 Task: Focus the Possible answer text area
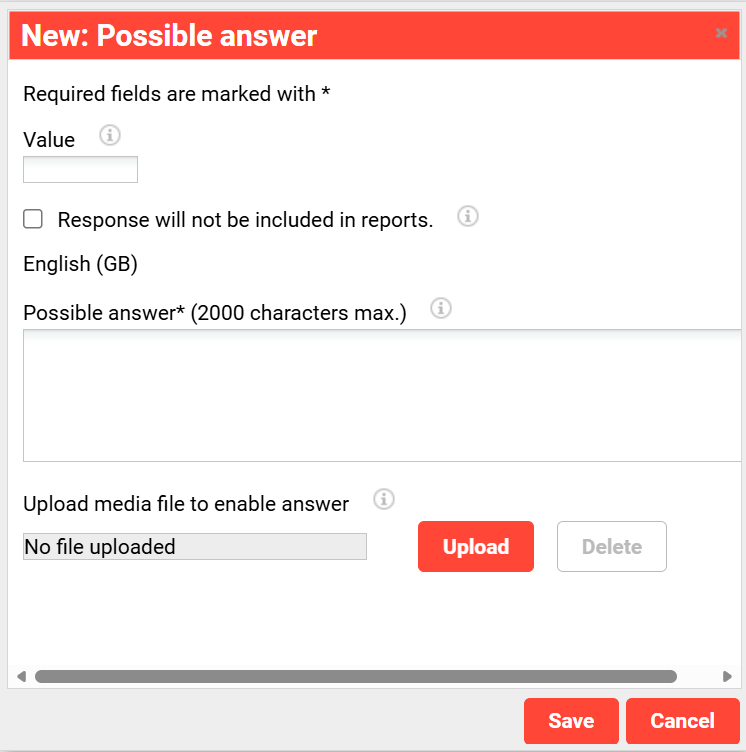pyautogui.click(x=382, y=396)
